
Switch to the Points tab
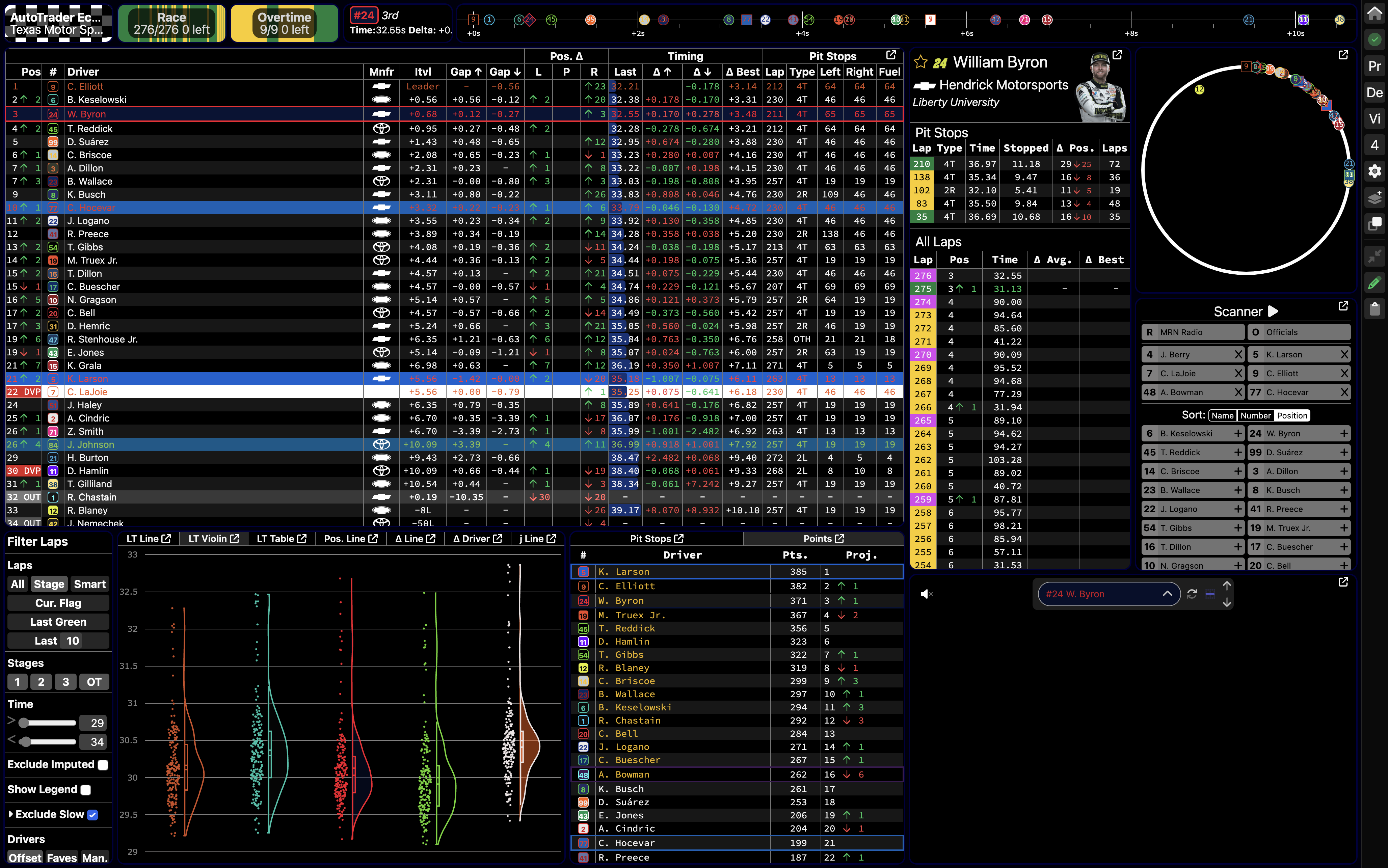pyautogui.click(x=824, y=539)
